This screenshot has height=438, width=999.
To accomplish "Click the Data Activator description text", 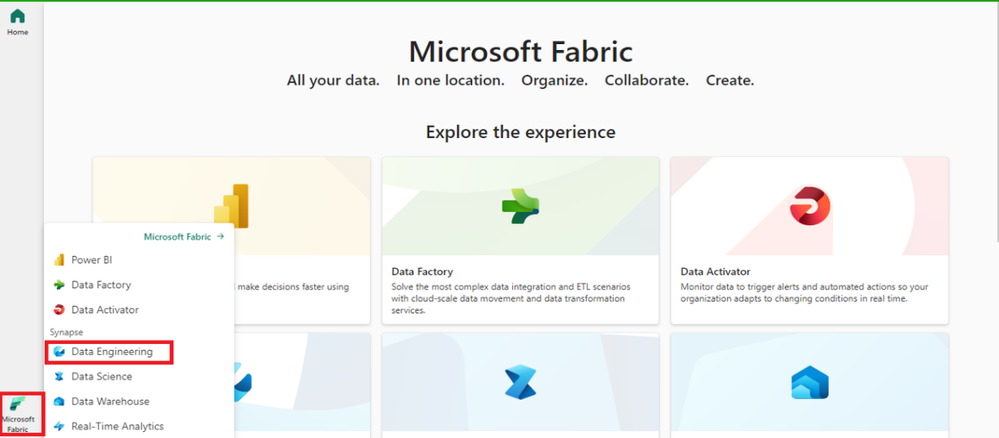I will coord(804,293).
